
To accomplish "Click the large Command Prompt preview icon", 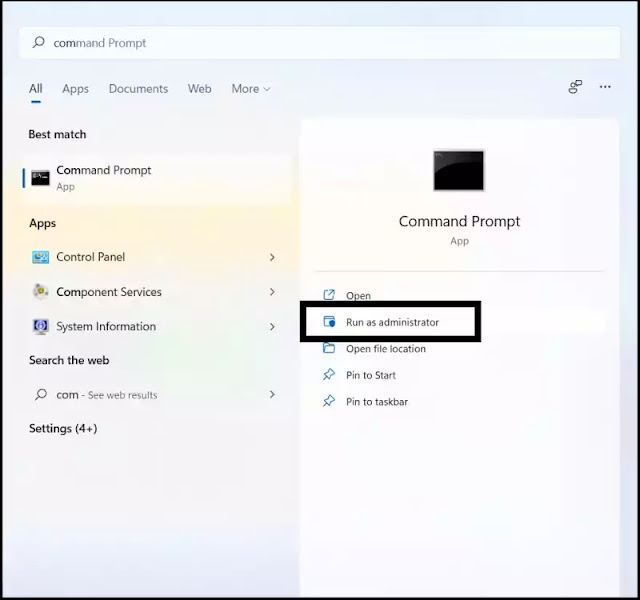I will point(459,170).
